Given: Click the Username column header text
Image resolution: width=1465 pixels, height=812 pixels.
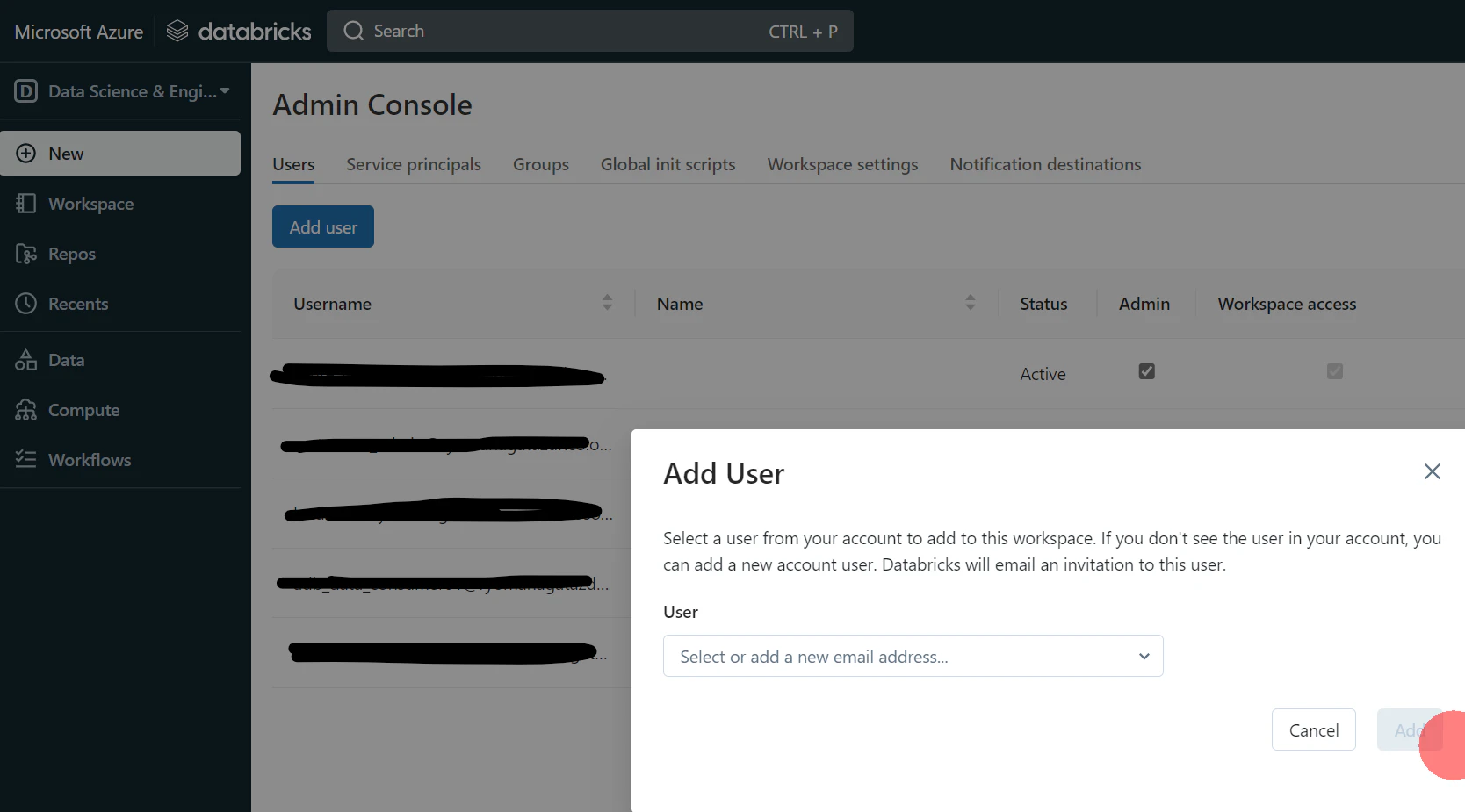Looking at the screenshot, I should tap(332, 304).
